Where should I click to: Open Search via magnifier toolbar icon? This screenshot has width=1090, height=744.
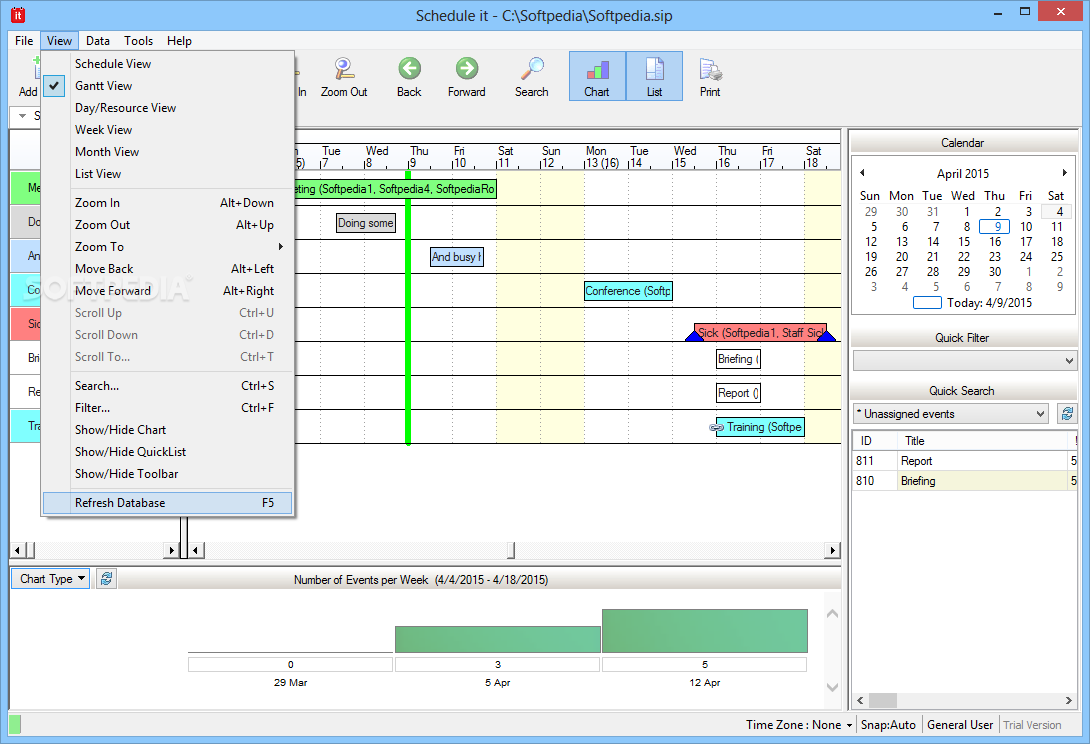click(532, 69)
